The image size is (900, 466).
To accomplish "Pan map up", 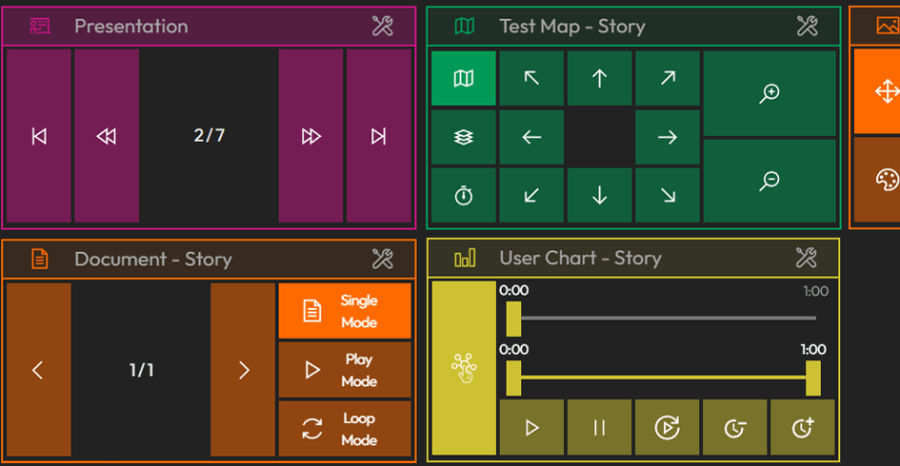I will pyautogui.click(x=600, y=78).
